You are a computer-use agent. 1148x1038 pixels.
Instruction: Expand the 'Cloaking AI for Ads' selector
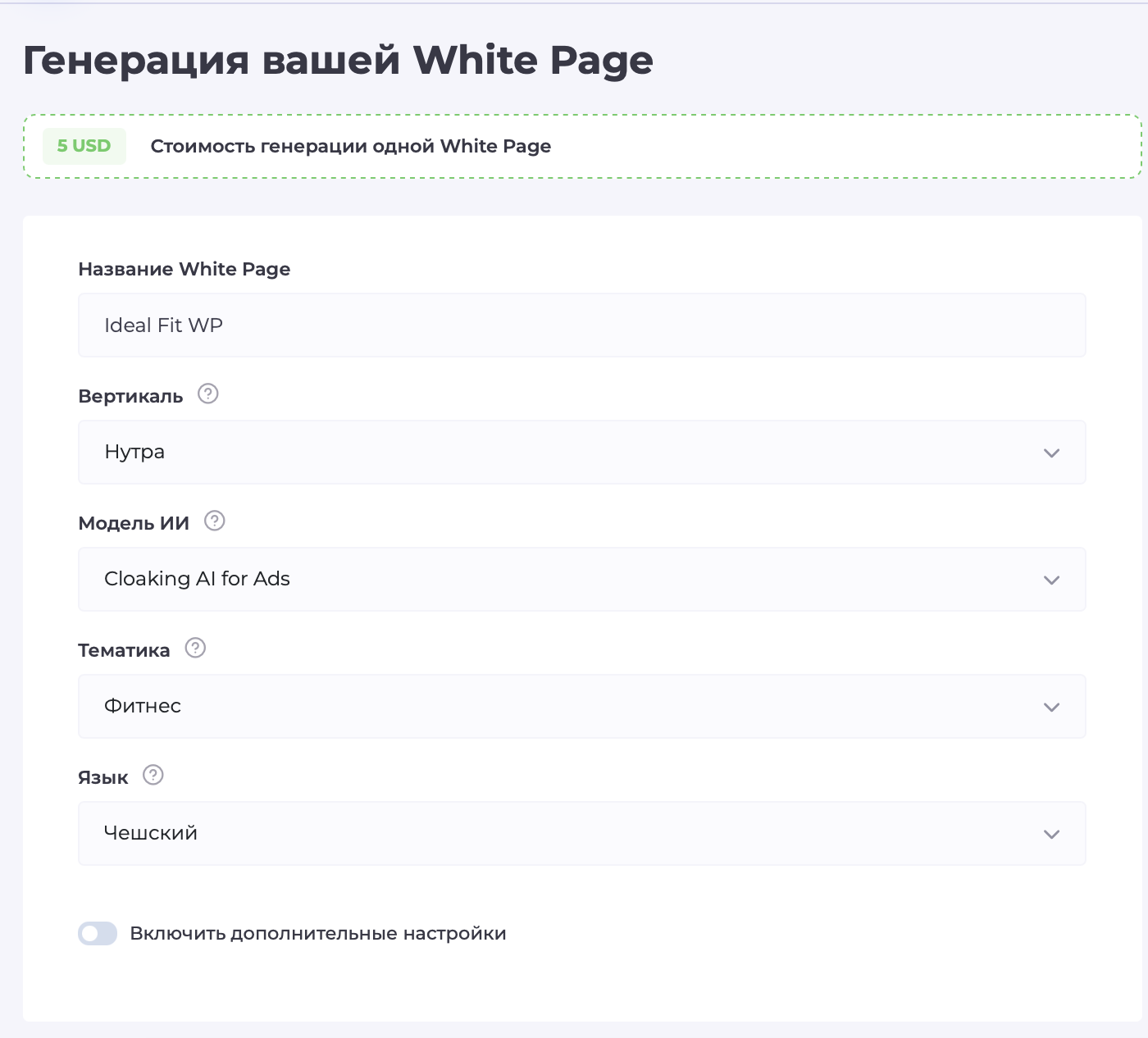(x=574, y=580)
